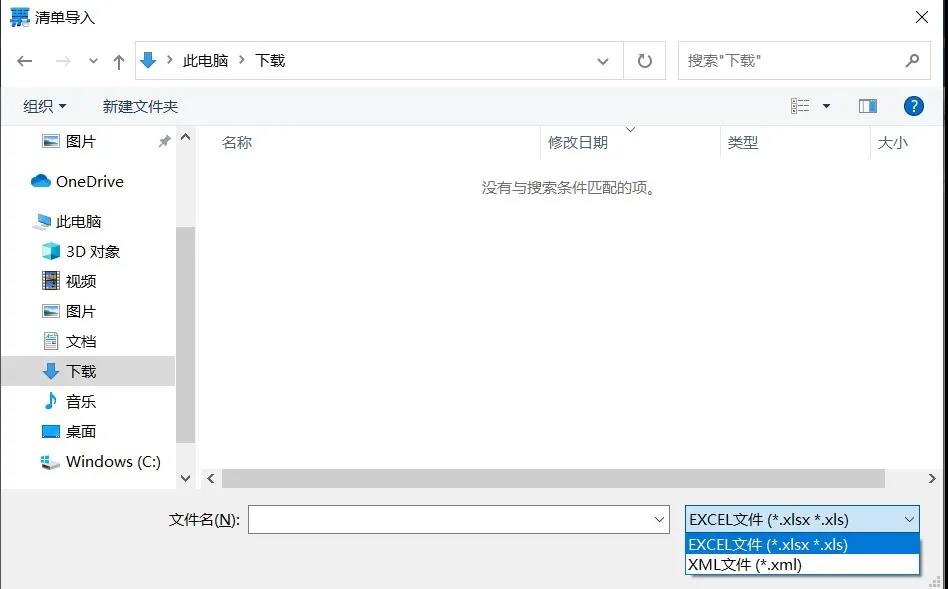The height and width of the screenshot is (589, 948).
Task: Toggle the 修改日期 sort order arrow
Action: 630,128
